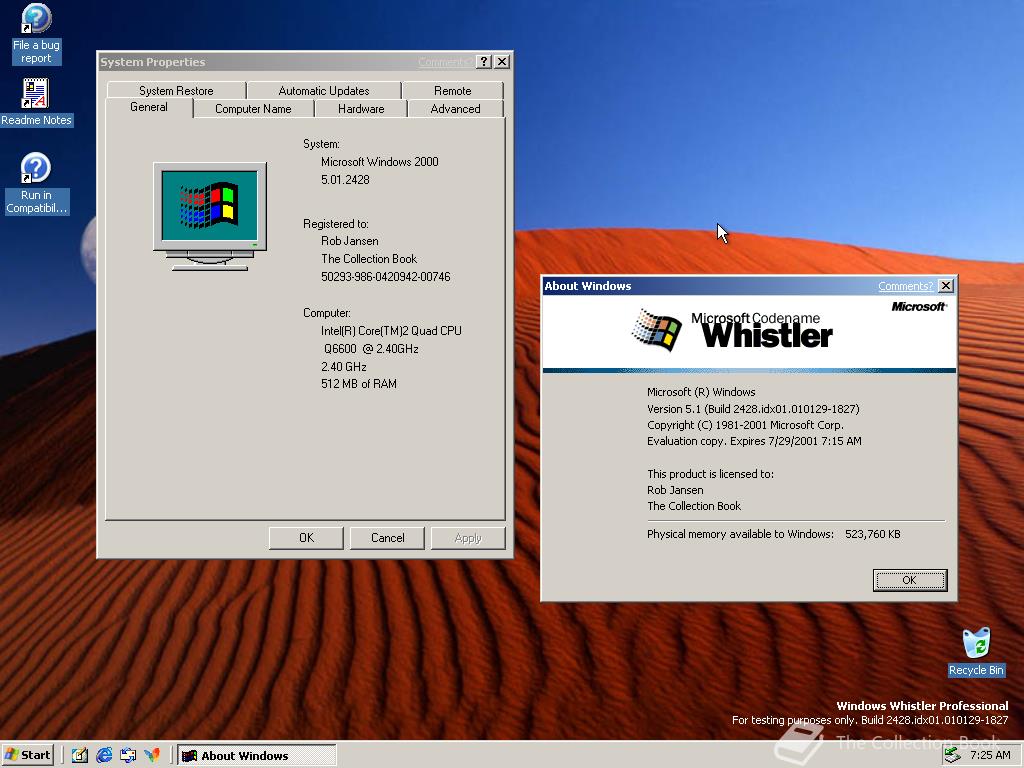Viewport: 1024px width, 768px height.
Task: Click the help question mark button in System Properties
Action: [483, 61]
